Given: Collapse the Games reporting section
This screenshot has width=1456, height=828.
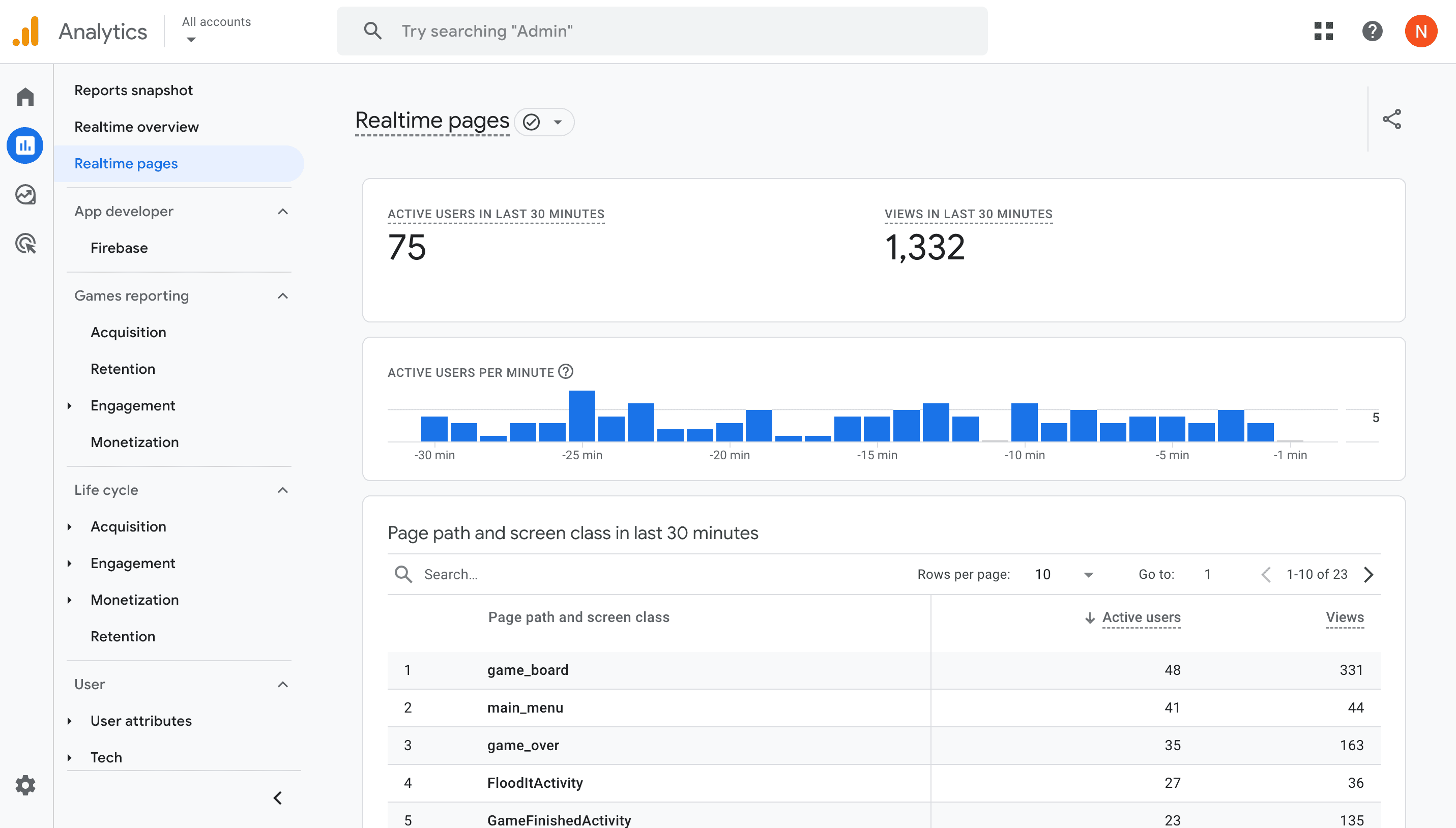Looking at the screenshot, I should (283, 295).
